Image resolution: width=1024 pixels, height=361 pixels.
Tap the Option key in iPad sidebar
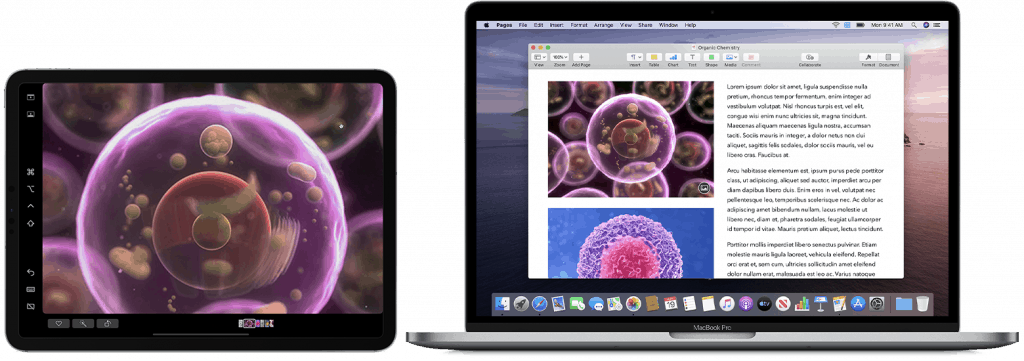(x=30, y=189)
